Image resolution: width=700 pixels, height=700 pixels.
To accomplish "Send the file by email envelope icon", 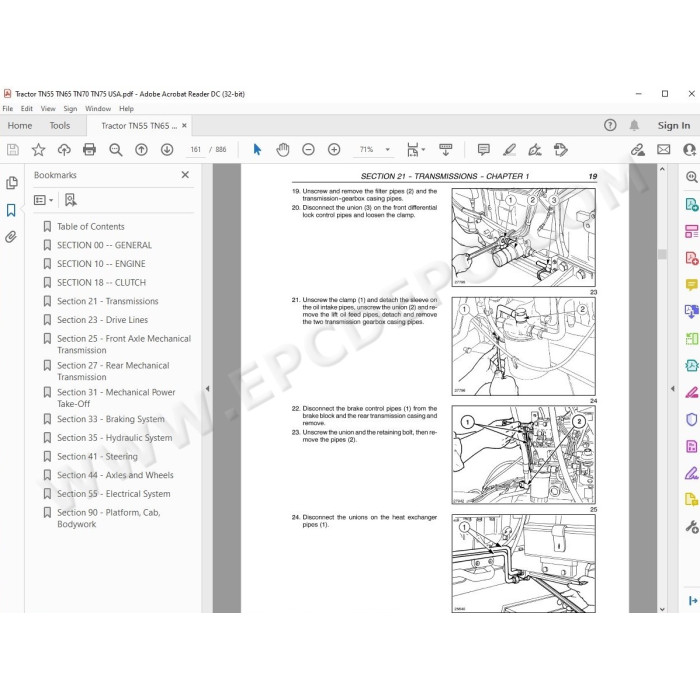I will [663, 150].
